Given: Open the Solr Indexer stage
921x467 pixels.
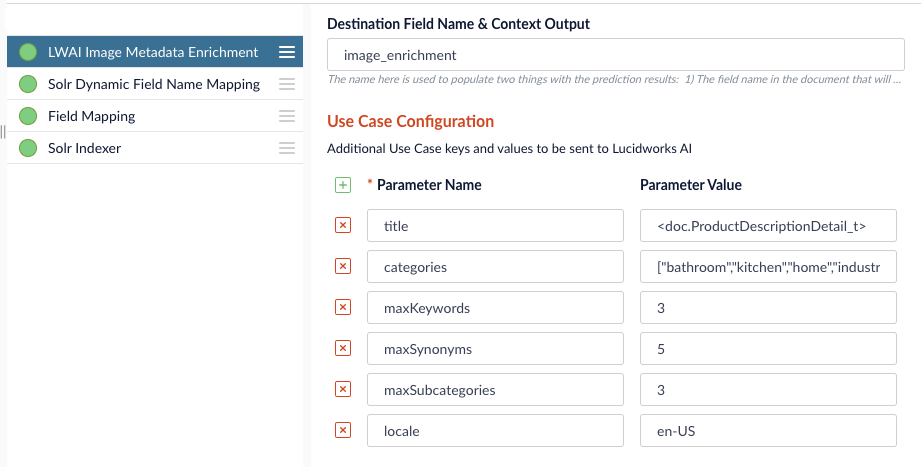Looking at the screenshot, I should [x=154, y=148].
